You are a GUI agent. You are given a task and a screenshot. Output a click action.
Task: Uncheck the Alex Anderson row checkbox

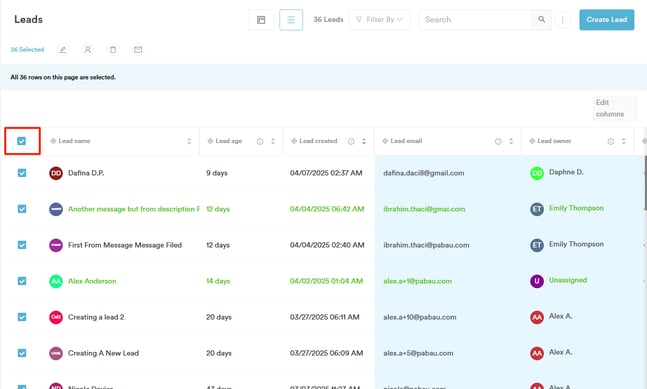(22, 281)
